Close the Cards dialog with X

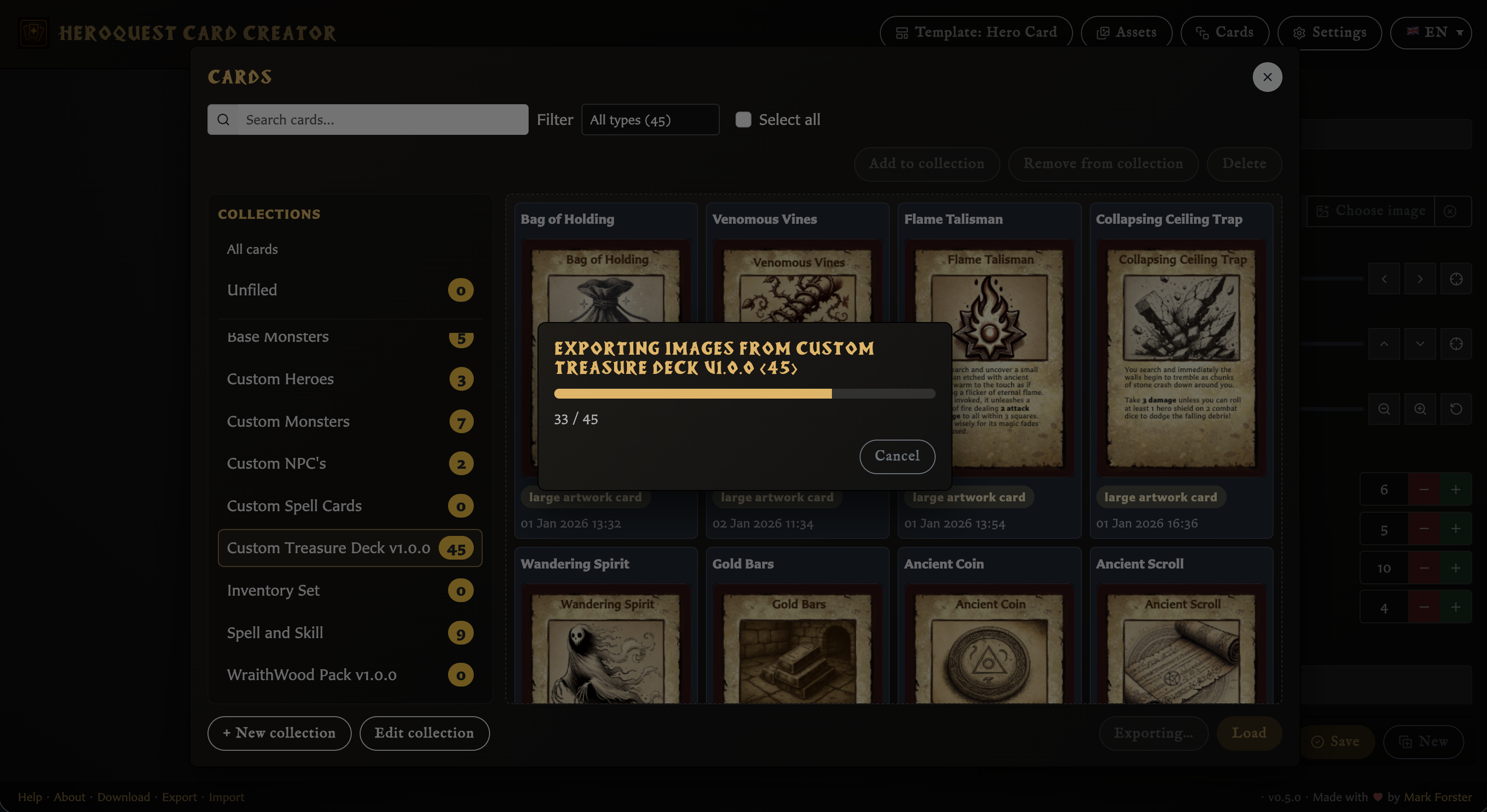coord(1267,78)
